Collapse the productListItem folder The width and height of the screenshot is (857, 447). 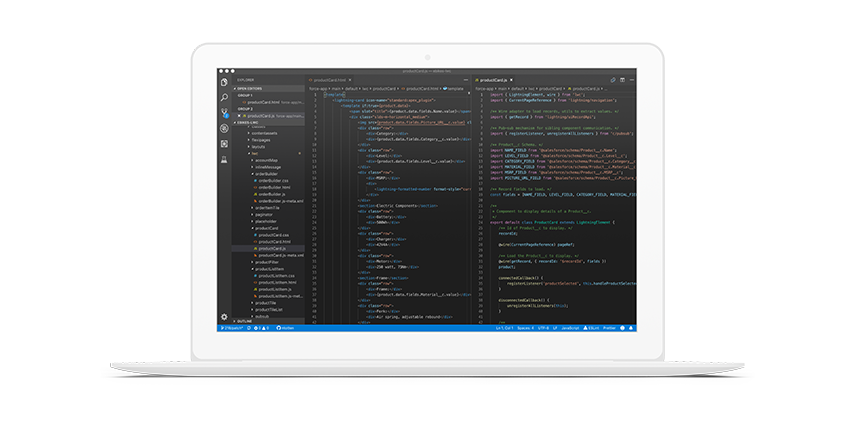click(268, 269)
